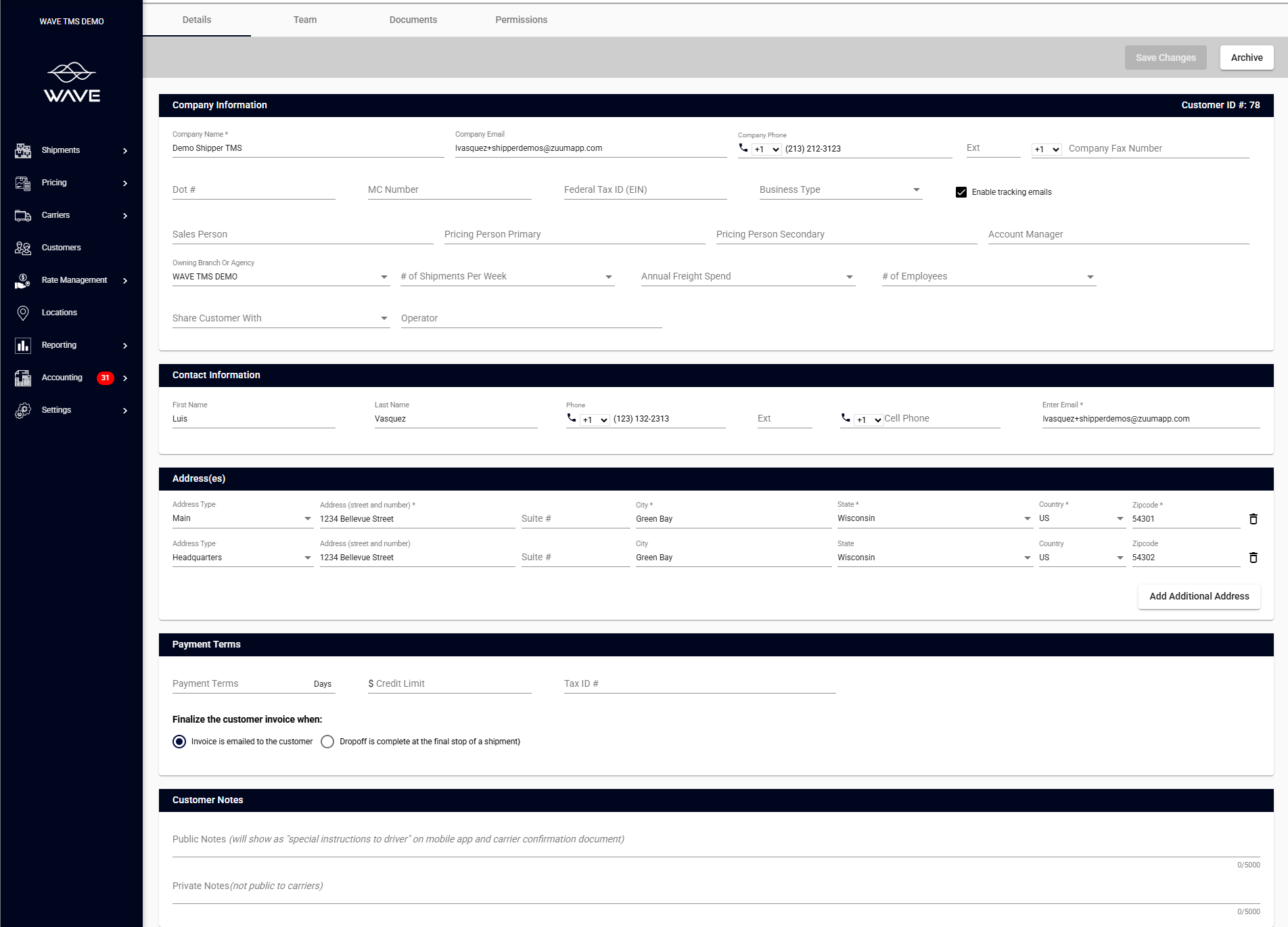
Task: Click the Locations pin icon
Action: [23, 313]
